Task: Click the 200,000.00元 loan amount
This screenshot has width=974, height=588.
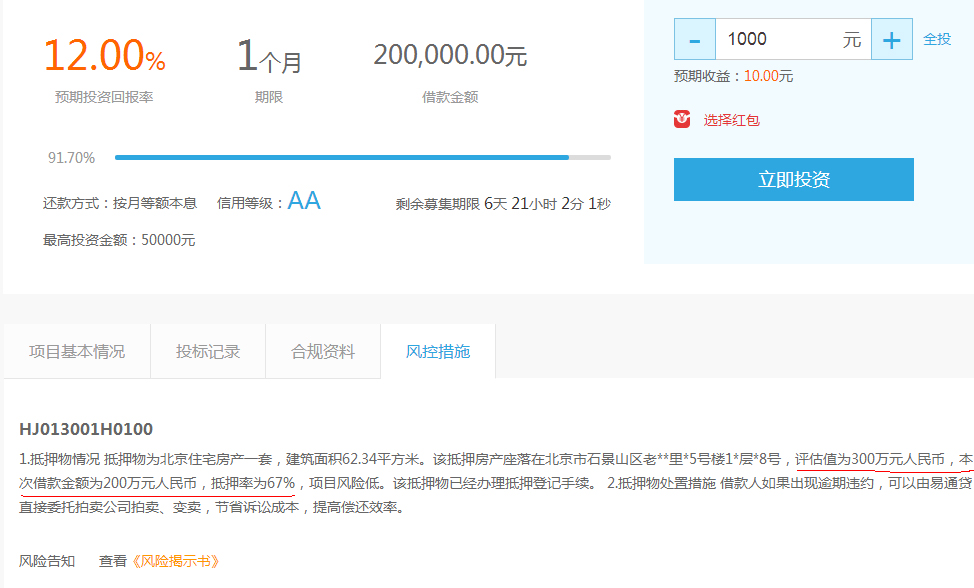Action: click(450, 55)
